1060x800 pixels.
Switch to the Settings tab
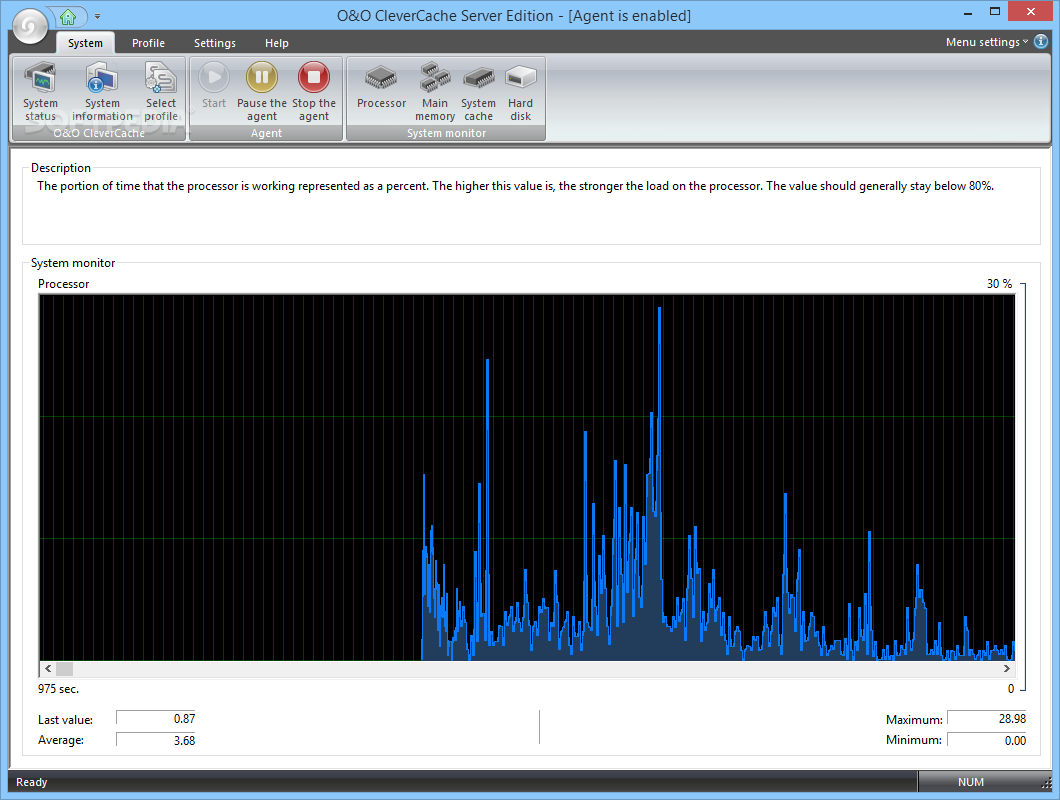[215, 43]
